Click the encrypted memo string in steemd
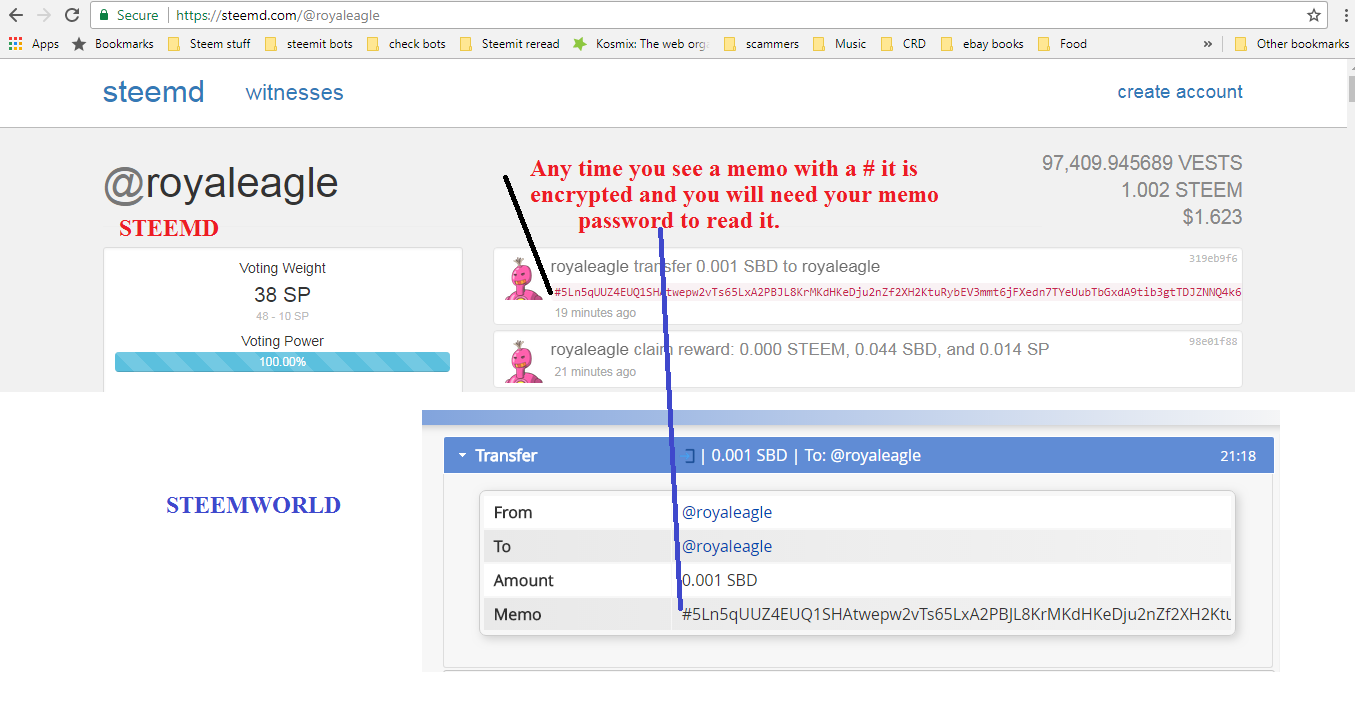The image size is (1355, 703). point(898,293)
